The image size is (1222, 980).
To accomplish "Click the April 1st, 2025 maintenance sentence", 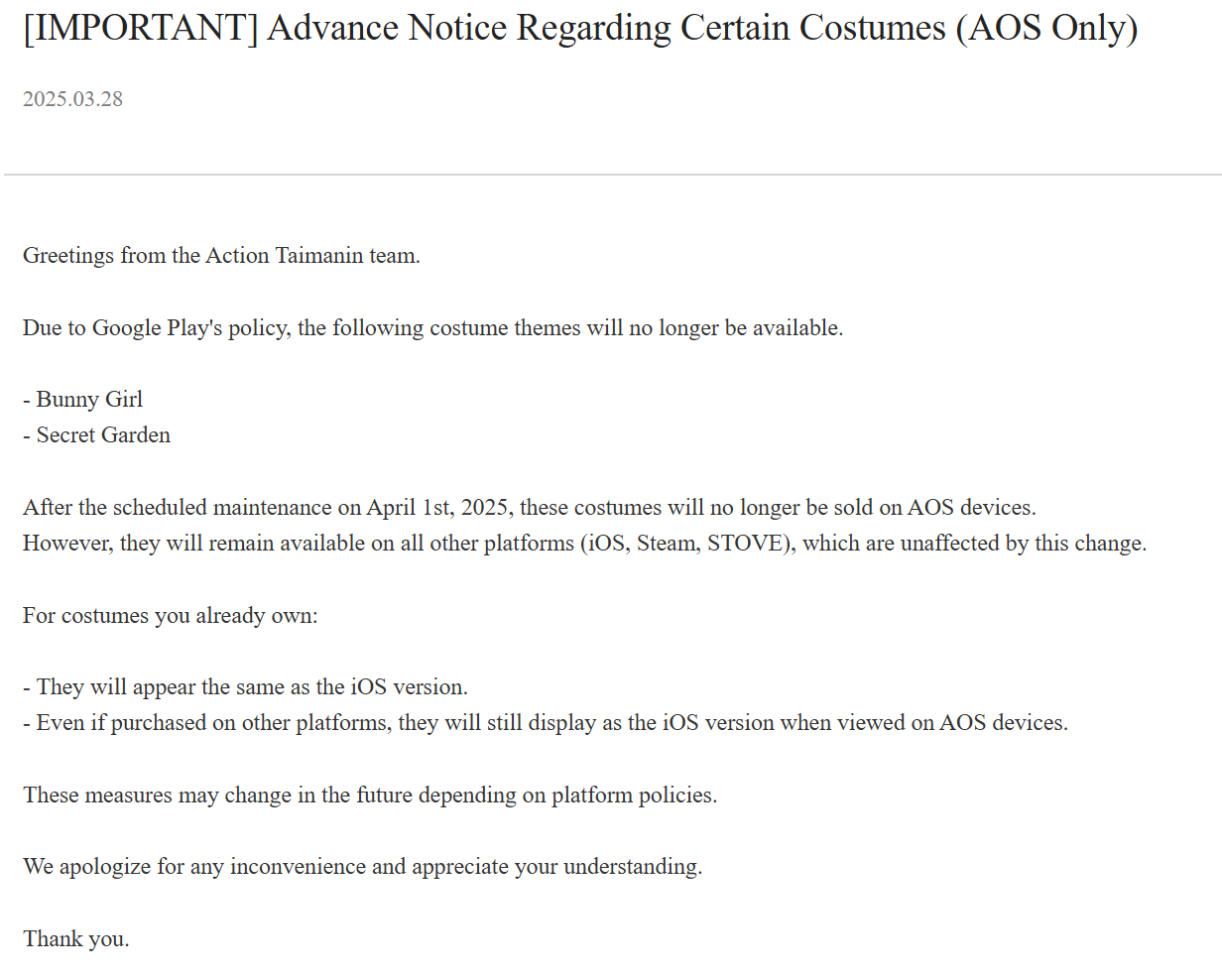I will pos(530,508).
